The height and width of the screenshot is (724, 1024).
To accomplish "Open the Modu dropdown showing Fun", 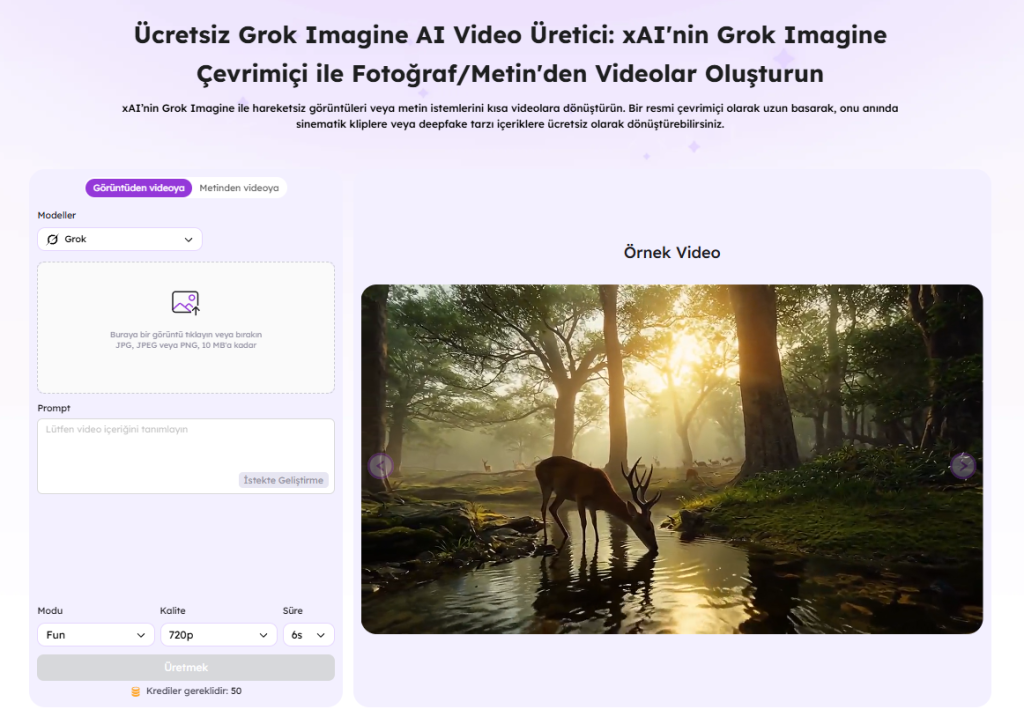I will (x=95, y=634).
